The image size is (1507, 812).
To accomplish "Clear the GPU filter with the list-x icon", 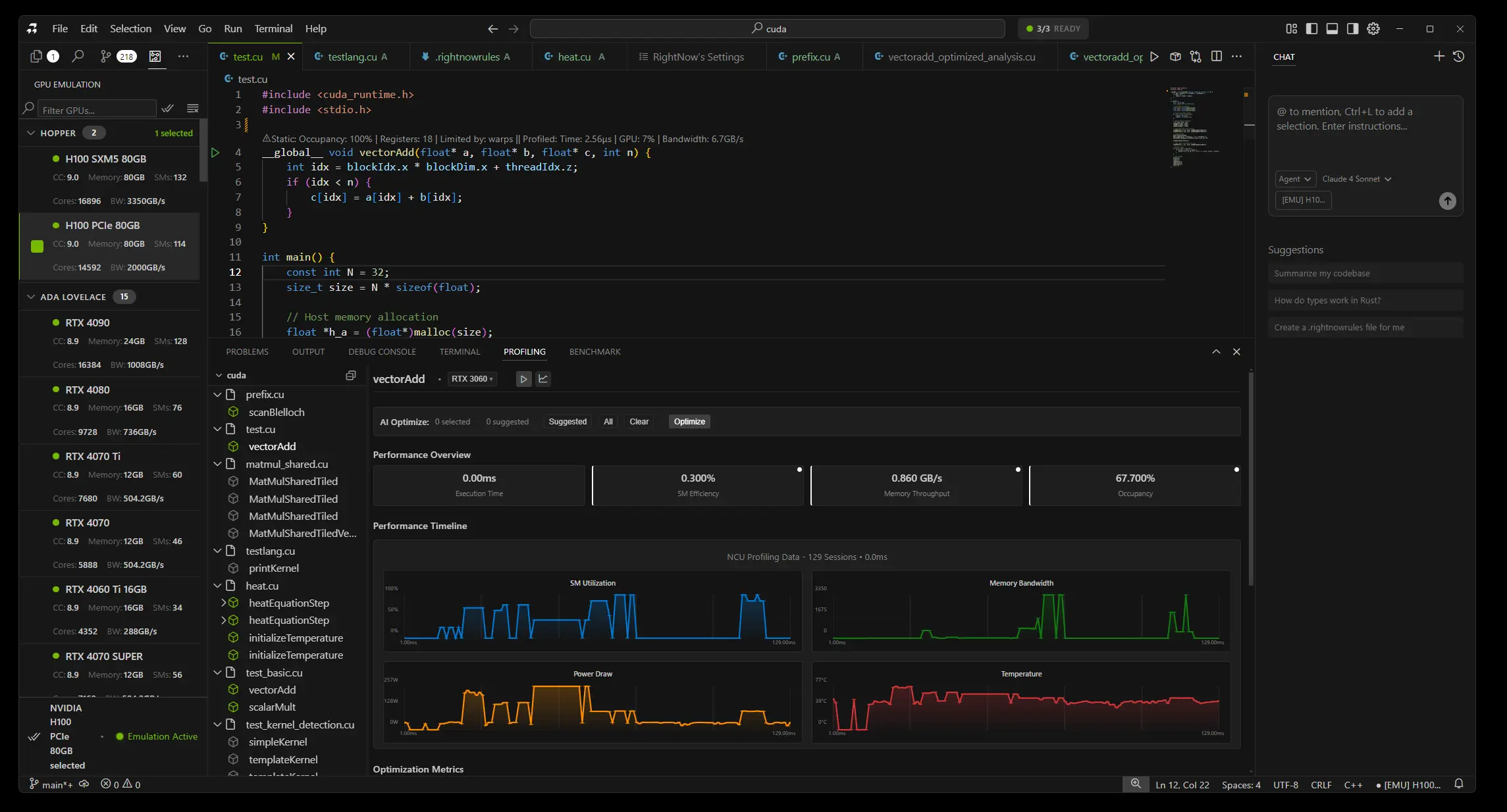I will 193,109.
